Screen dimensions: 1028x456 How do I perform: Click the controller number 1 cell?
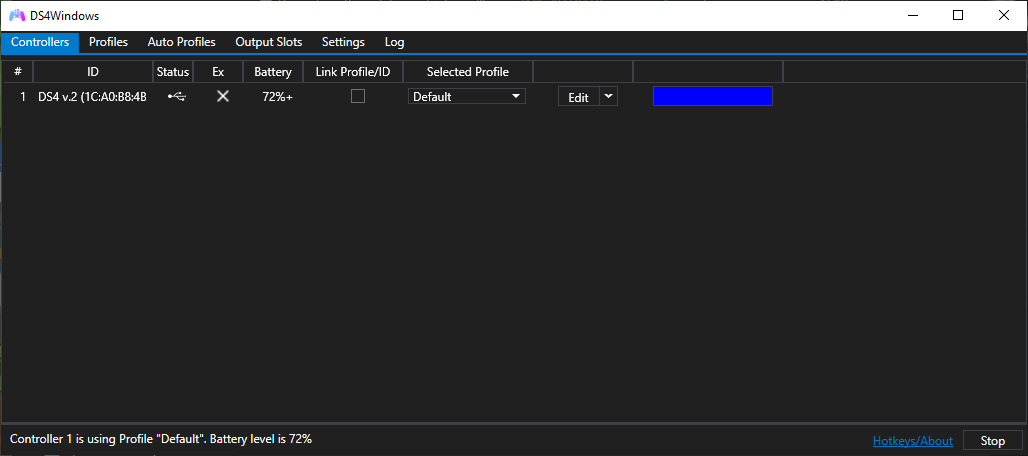click(23, 97)
